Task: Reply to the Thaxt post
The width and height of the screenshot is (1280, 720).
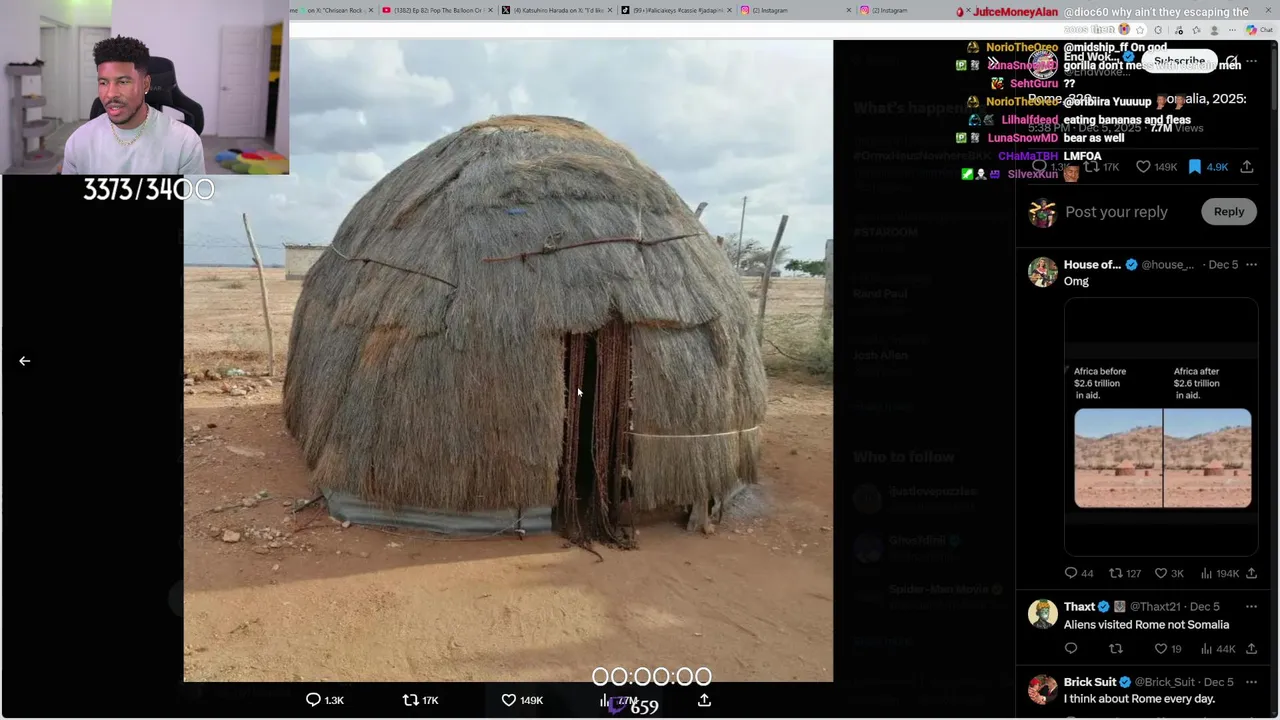Action: (1071, 649)
